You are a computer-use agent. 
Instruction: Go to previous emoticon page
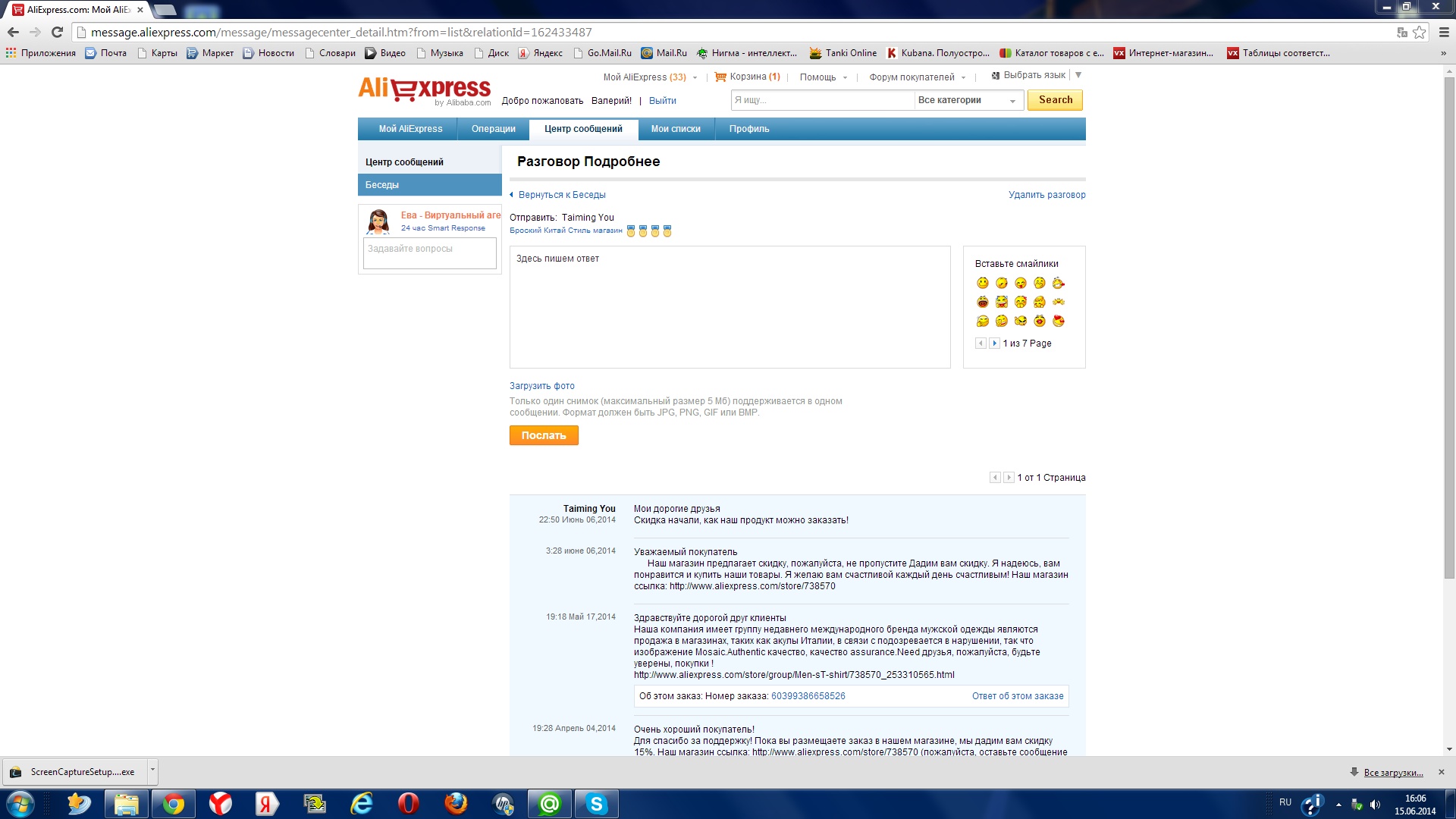[981, 344]
